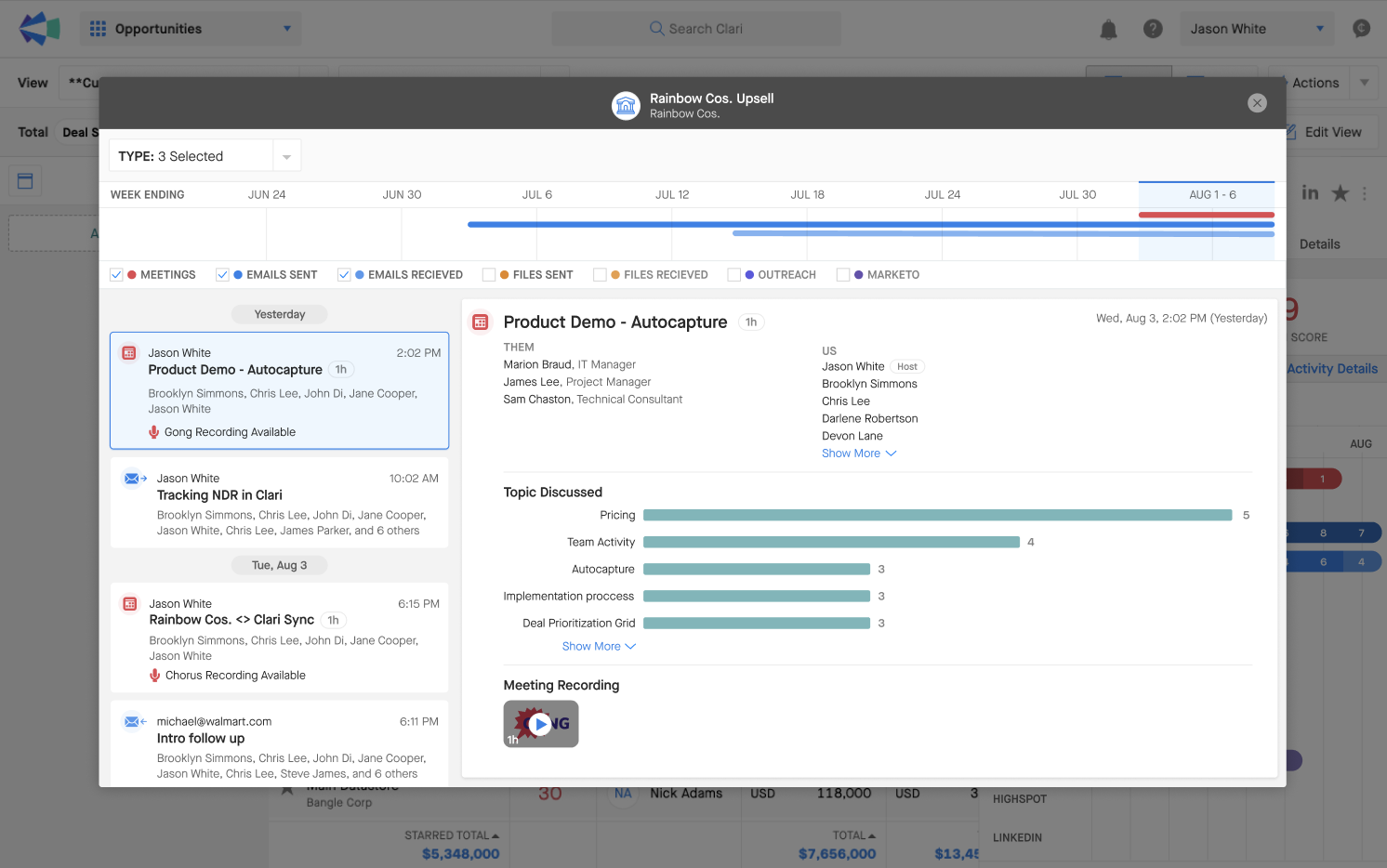The height and width of the screenshot is (868, 1387).
Task: Enable the Files Recieved filter checkbox
Action: [600, 275]
